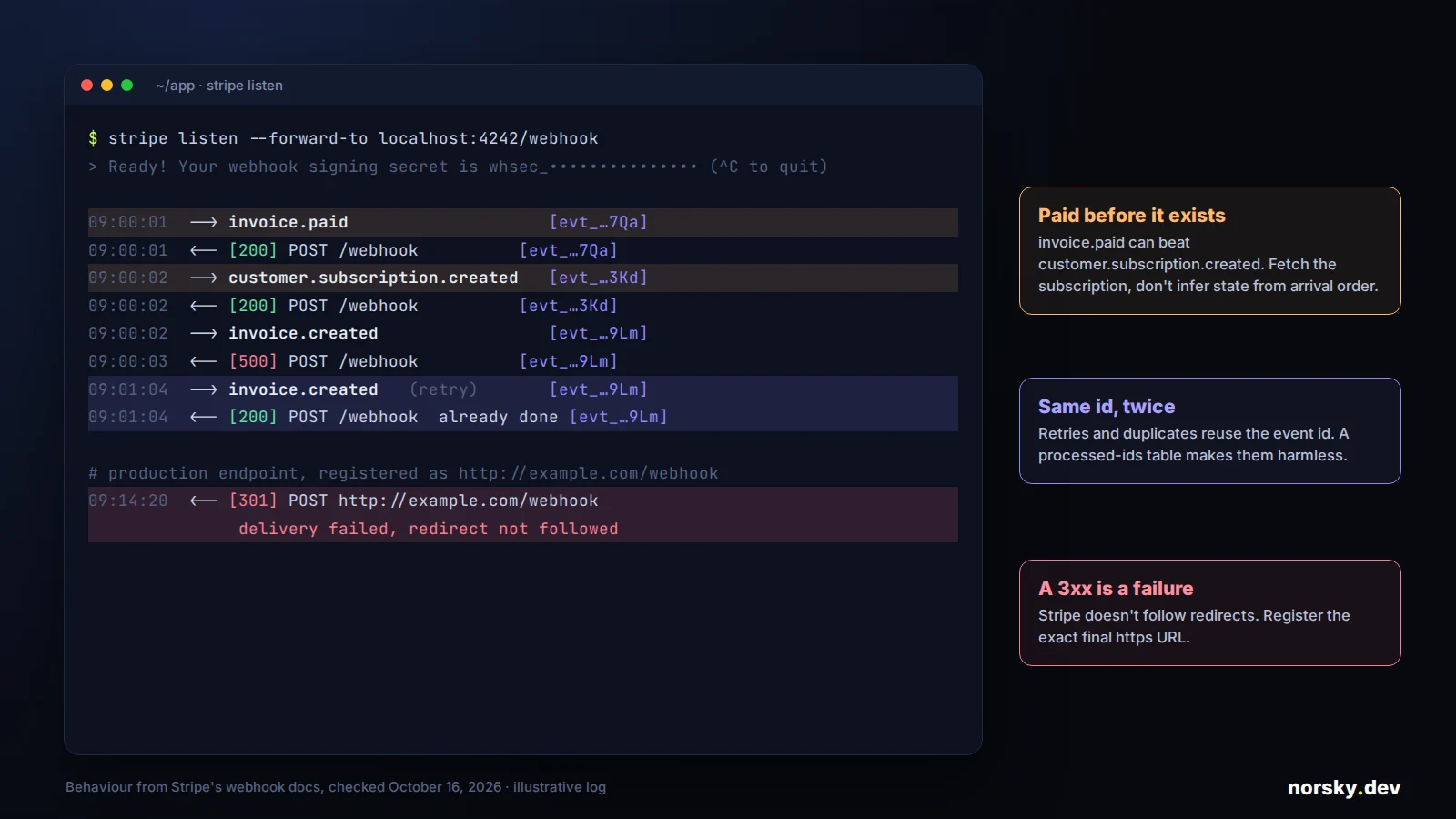Click the [500] status code
This screenshot has height=819, width=1456.
(253, 361)
